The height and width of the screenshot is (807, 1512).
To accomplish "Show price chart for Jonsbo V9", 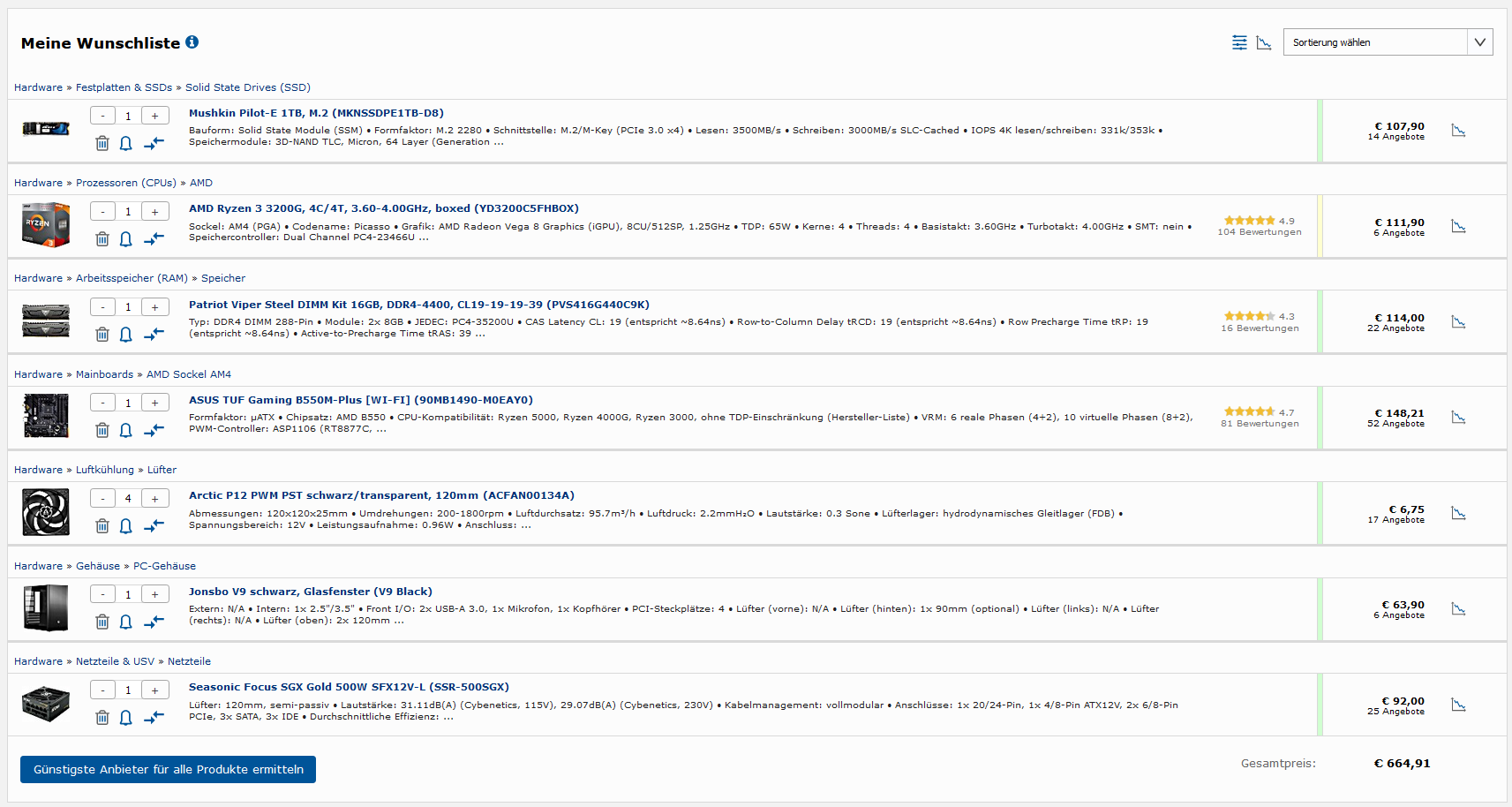I will pyautogui.click(x=1458, y=609).
